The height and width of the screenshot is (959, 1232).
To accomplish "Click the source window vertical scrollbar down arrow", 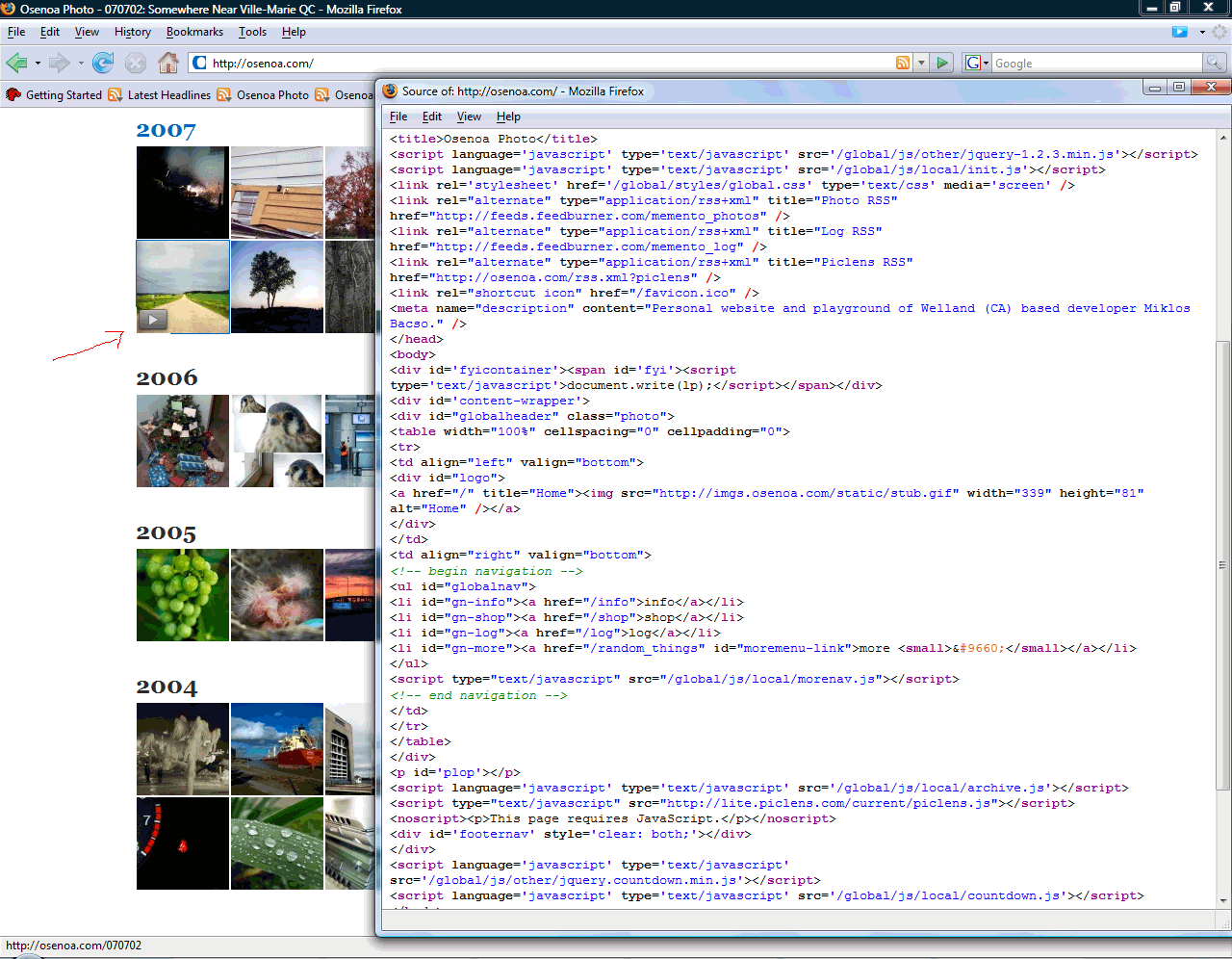I will (1223, 901).
